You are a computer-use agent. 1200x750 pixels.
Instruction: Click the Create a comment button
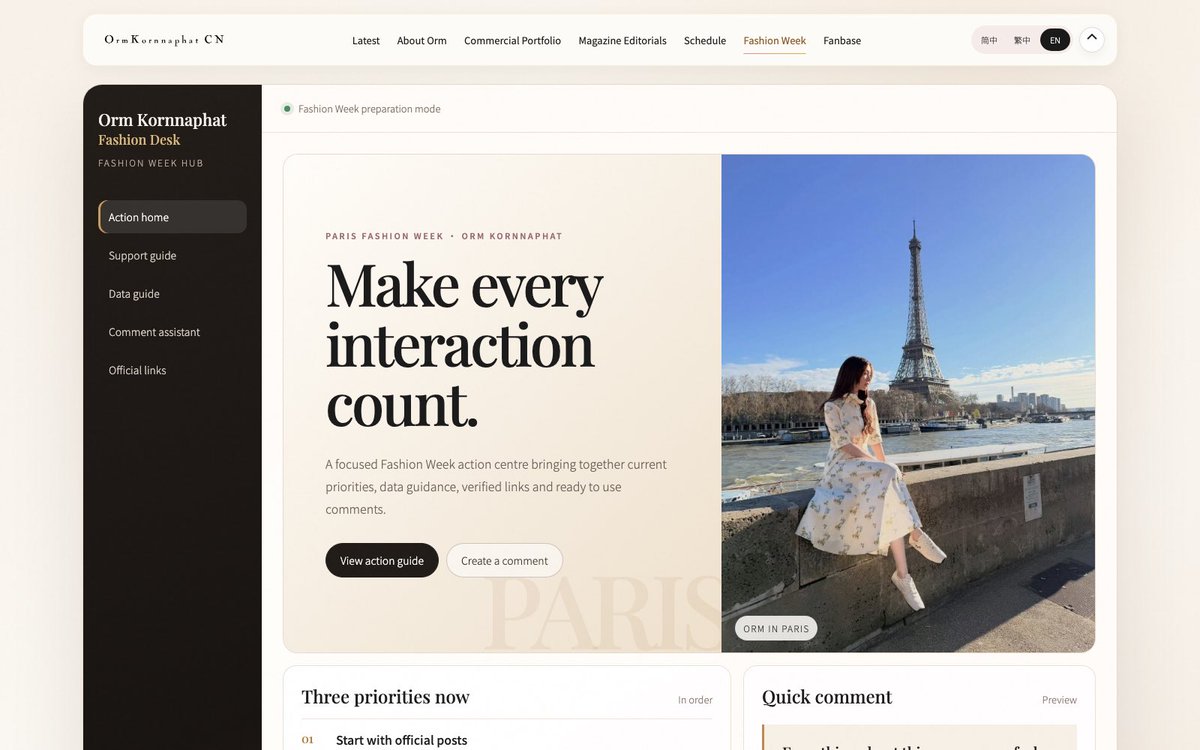click(504, 560)
